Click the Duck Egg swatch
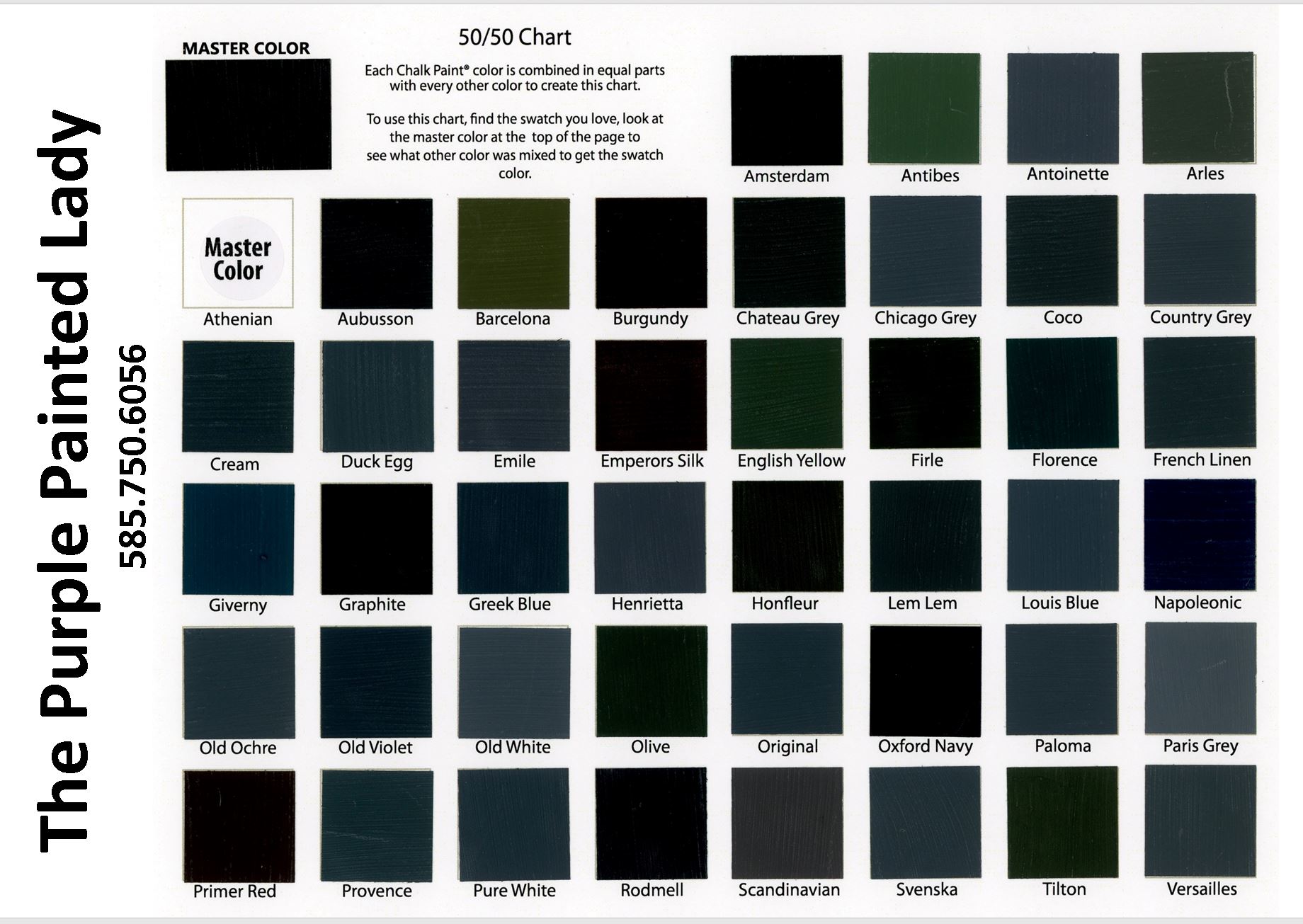Viewport: 1303px width, 924px height. pos(377,396)
